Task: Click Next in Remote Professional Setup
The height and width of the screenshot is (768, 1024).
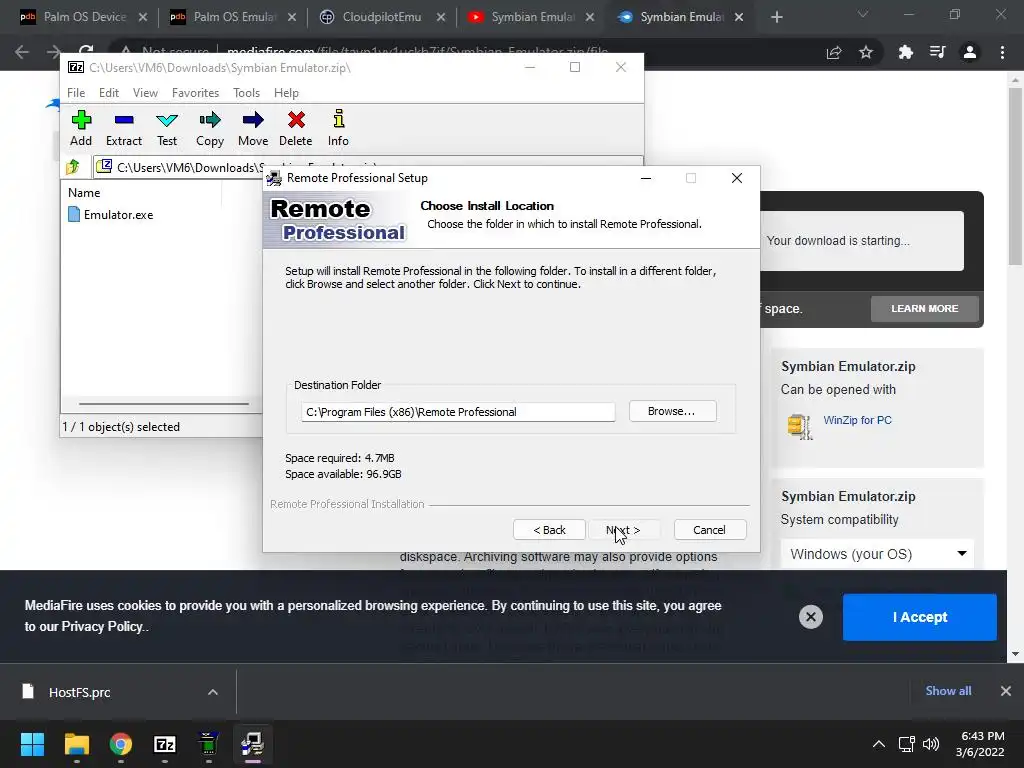Action: [x=623, y=530]
